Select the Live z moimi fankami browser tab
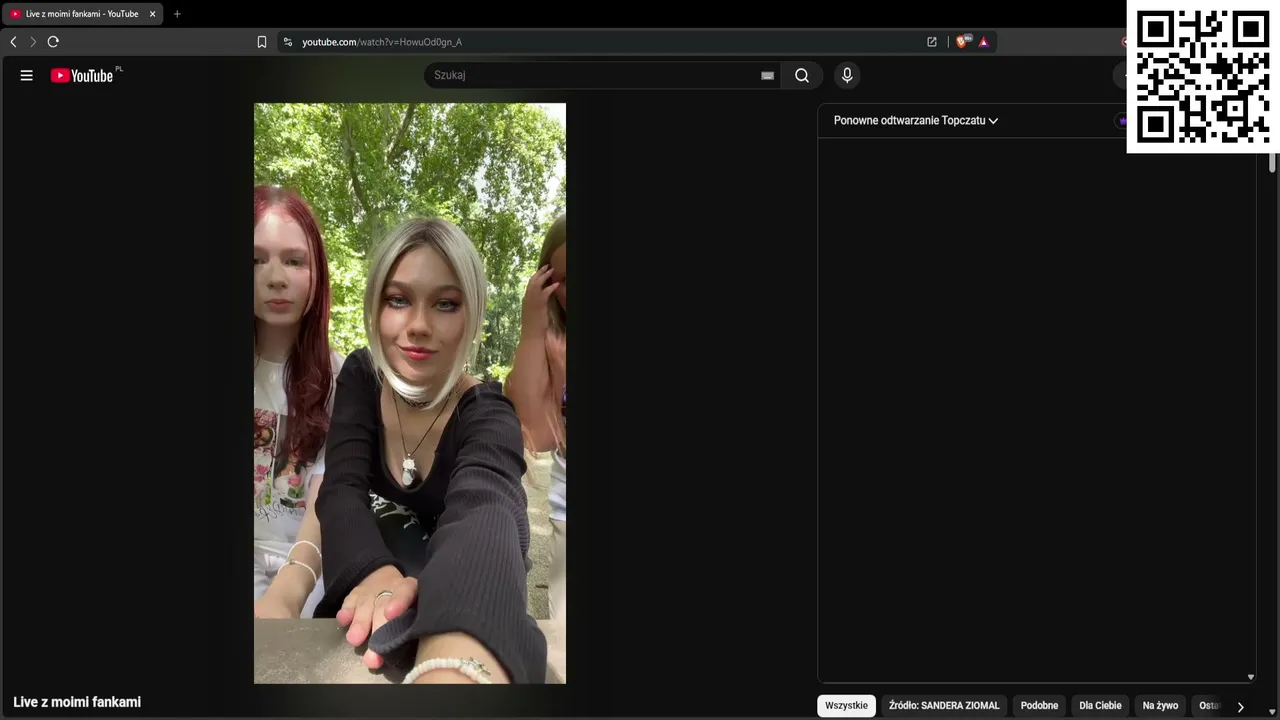The image size is (1280, 720). pos(82,14)
